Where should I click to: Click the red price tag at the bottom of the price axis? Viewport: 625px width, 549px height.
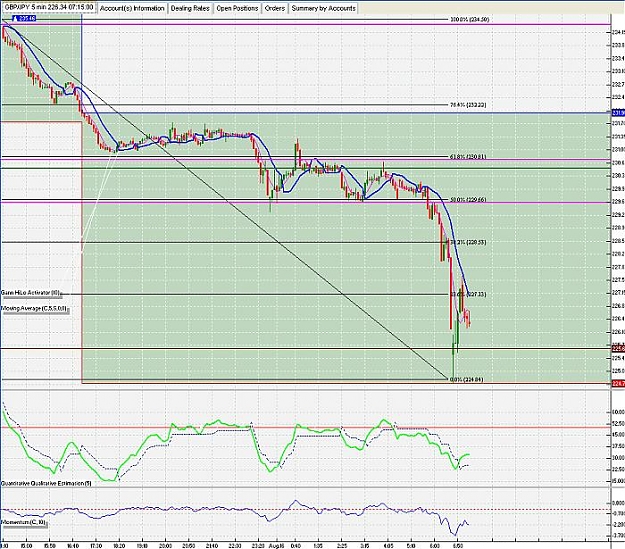click(x=618, y=384)
